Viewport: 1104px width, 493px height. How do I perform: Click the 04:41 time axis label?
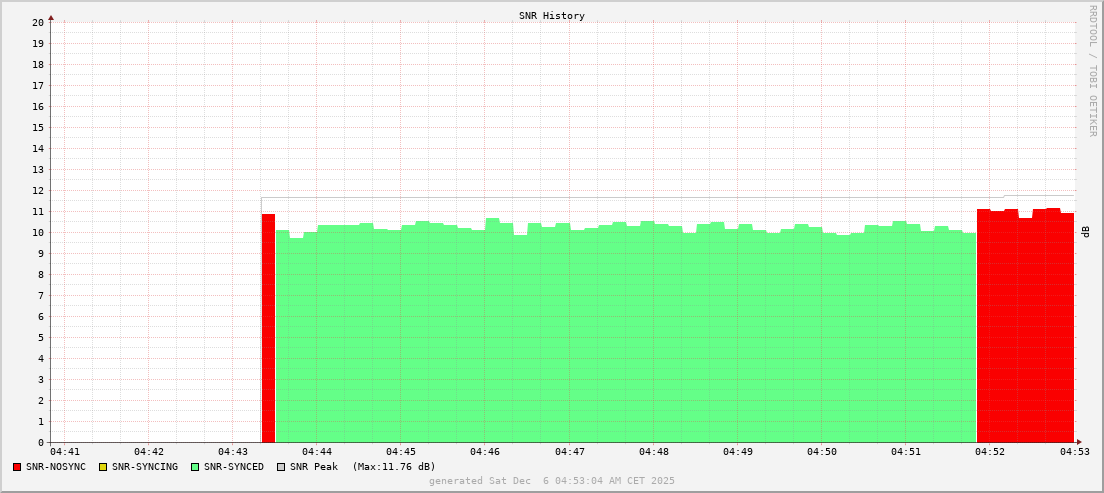pos(65,453)
